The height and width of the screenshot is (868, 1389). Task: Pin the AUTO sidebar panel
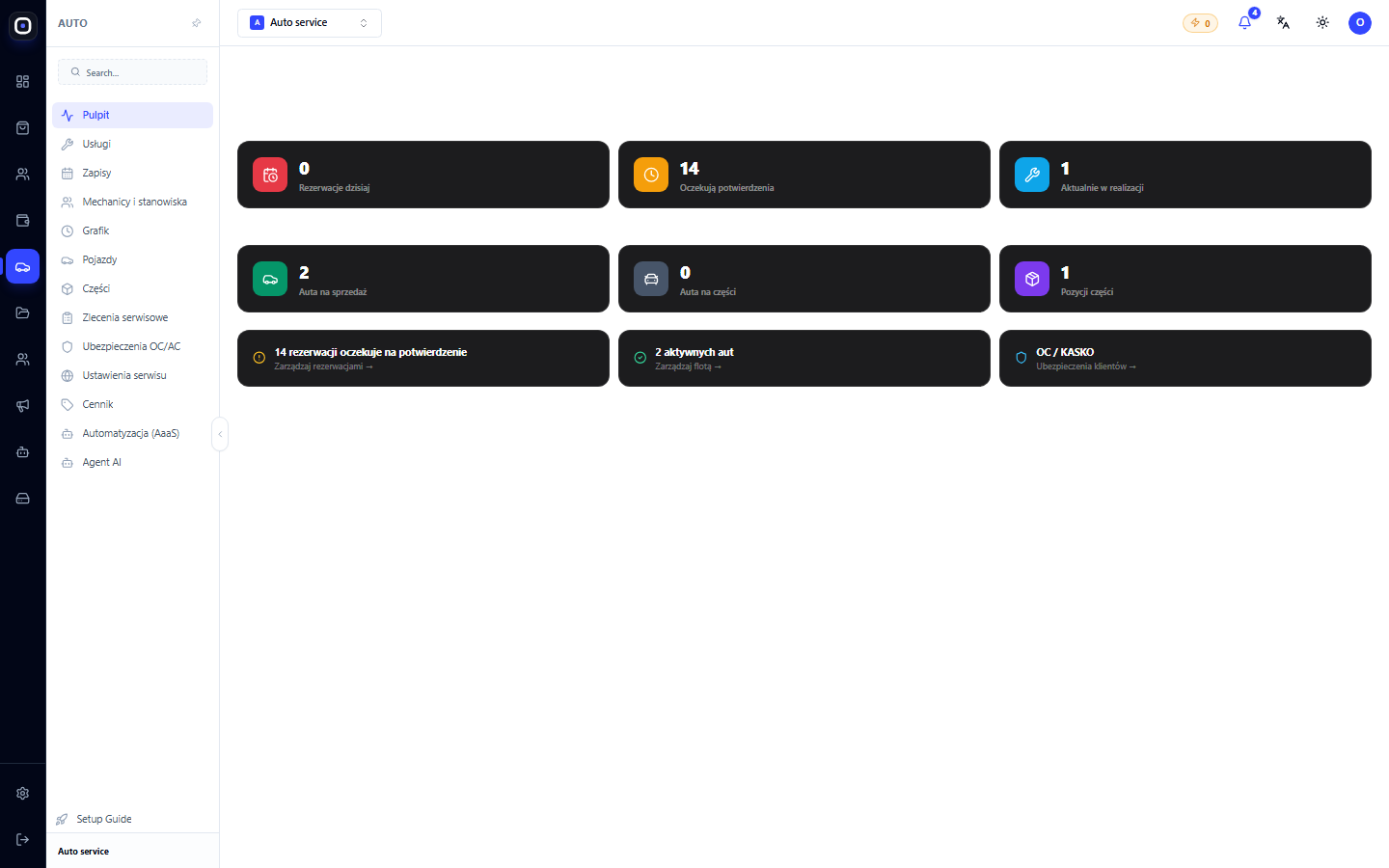click(x=197, y=23)
